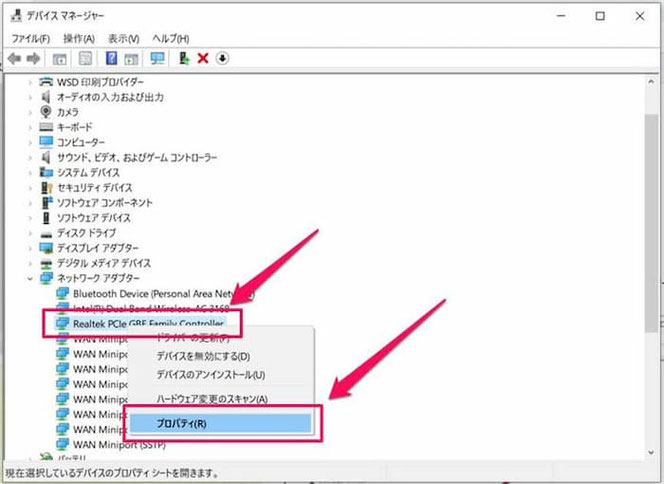664x484 pixels.
Task: Click the scrollbar up arrow
Action: (650, 82)
